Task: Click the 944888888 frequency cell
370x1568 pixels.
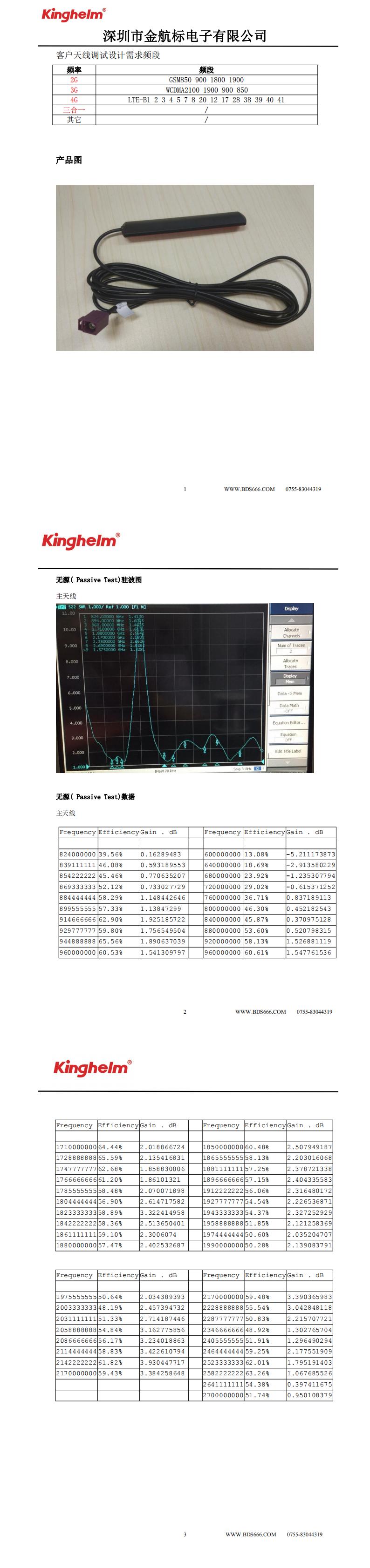Action: 77,941
